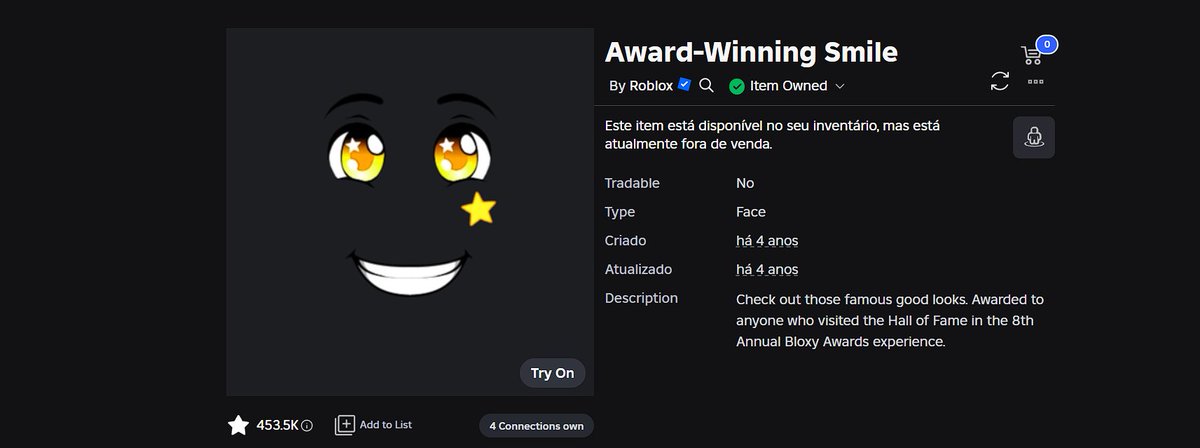Click the refresh arrows icon
Screen dimensions: 1200x448
(1000, 81)
